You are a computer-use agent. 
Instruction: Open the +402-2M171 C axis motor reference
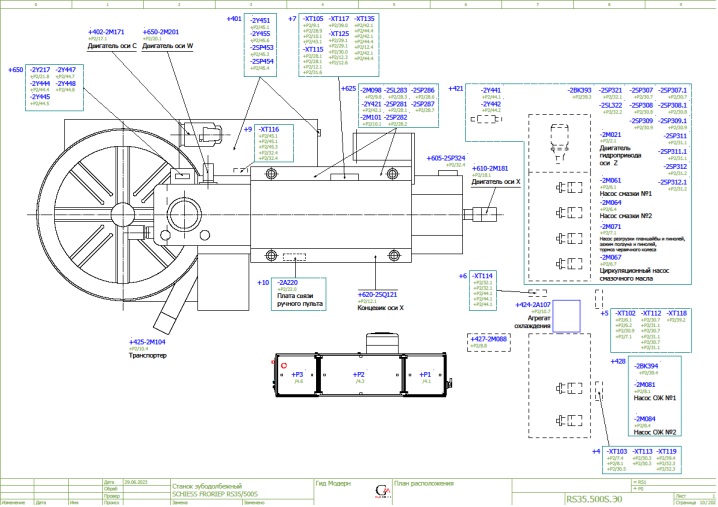(107, 32)
